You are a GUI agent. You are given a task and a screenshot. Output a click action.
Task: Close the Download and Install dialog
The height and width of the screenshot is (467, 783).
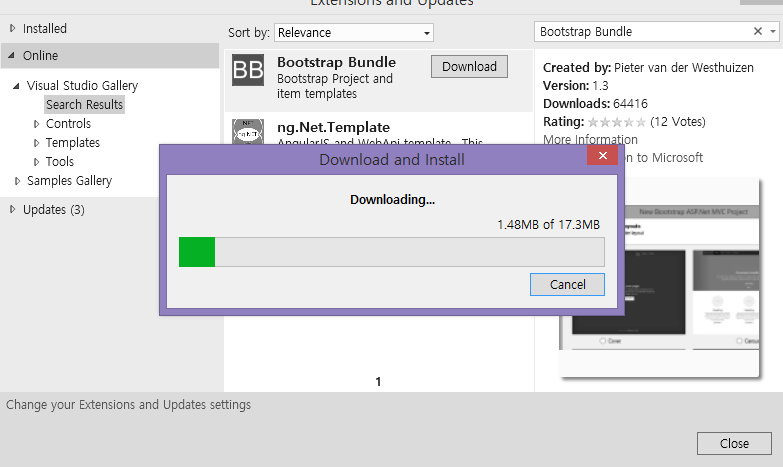coord(603,155)
